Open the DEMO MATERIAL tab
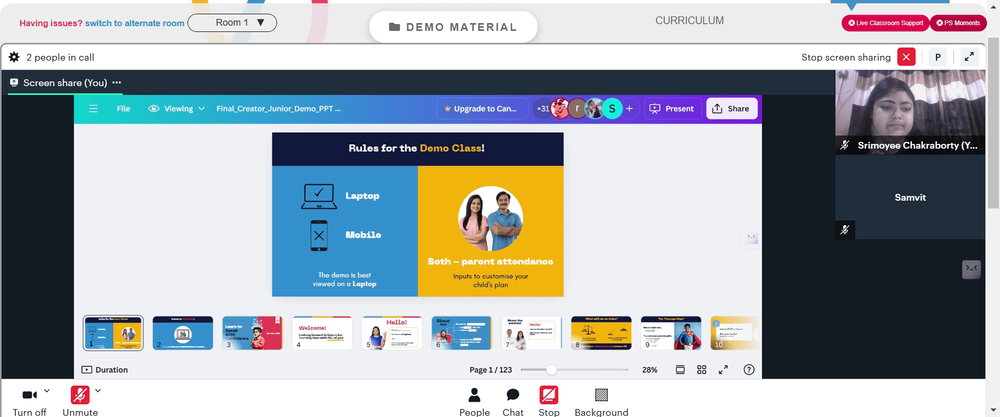Image resolution: width=1000 pixels, height=417 pixels. coord(453,27)
